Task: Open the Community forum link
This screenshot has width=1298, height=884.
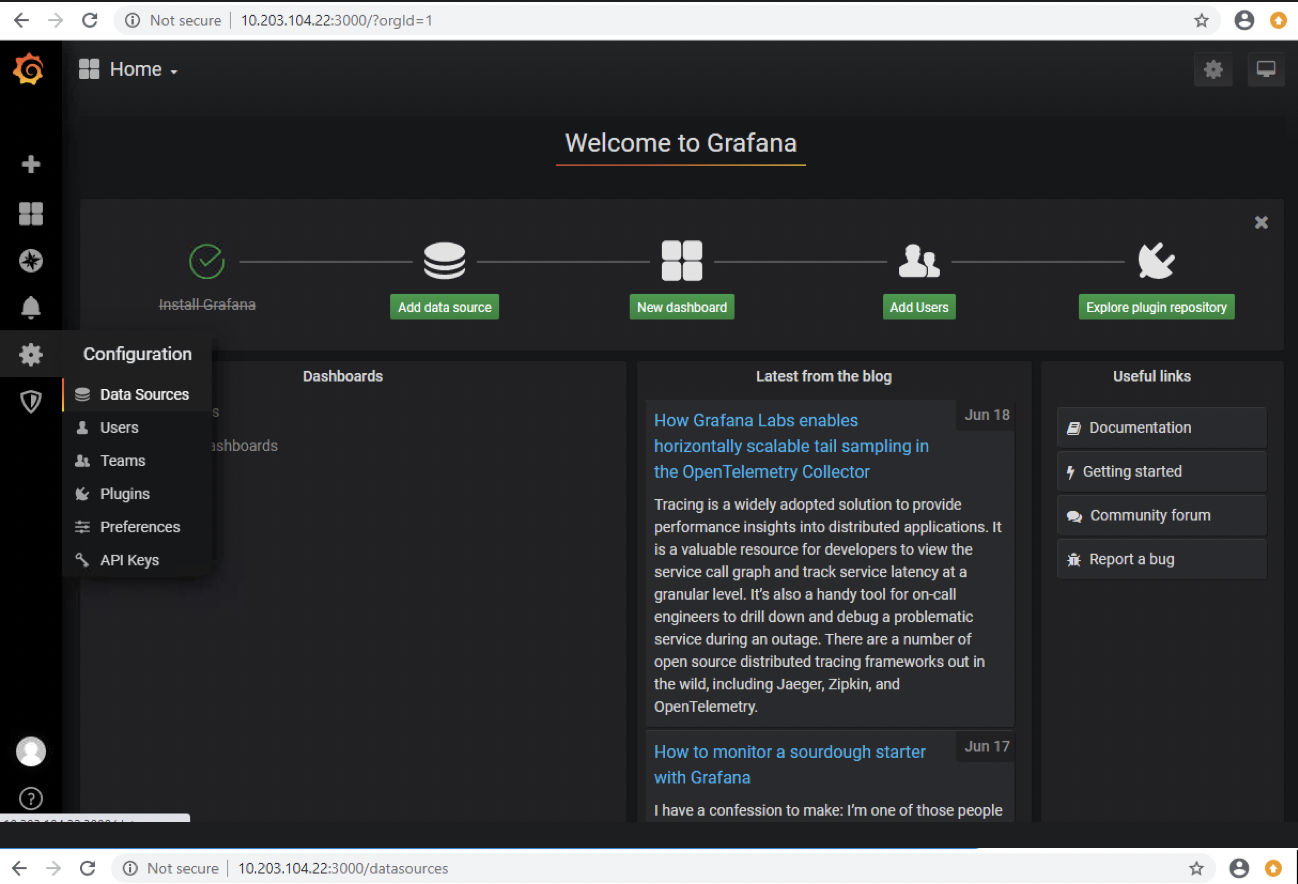Action: coord(1162,515)
